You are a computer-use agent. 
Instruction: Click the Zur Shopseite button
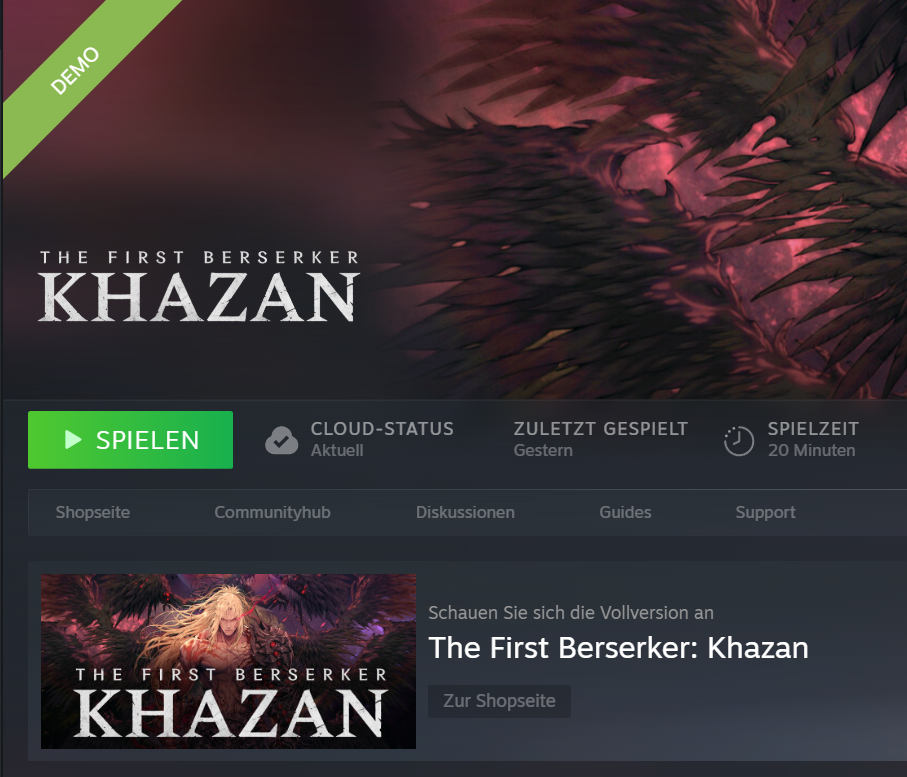click(499, 701)
